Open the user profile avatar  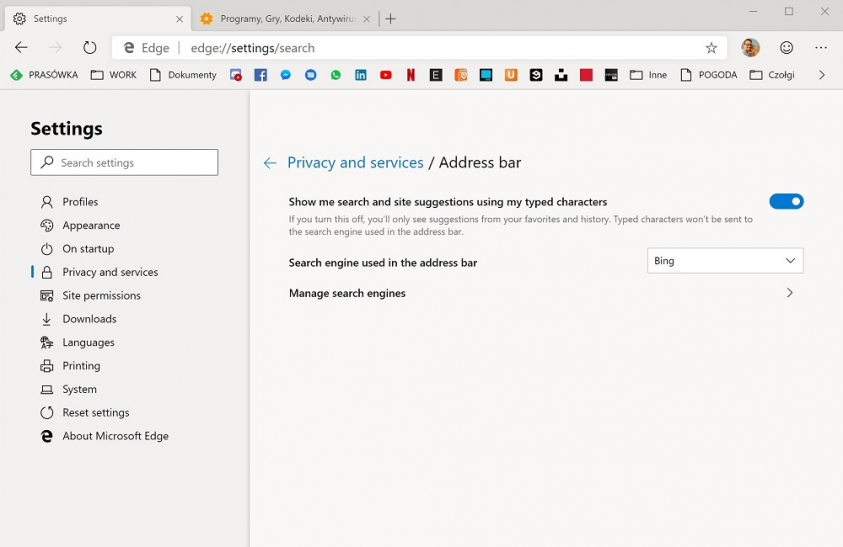click(x=750, y=48)
